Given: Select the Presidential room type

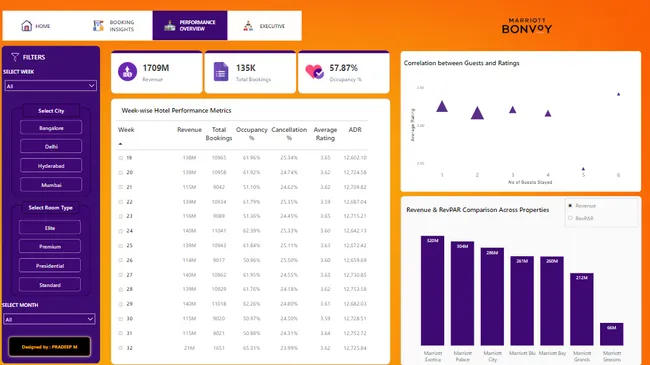Looking at the screenshot, I should pyautogui.click(x=50, y=265).
